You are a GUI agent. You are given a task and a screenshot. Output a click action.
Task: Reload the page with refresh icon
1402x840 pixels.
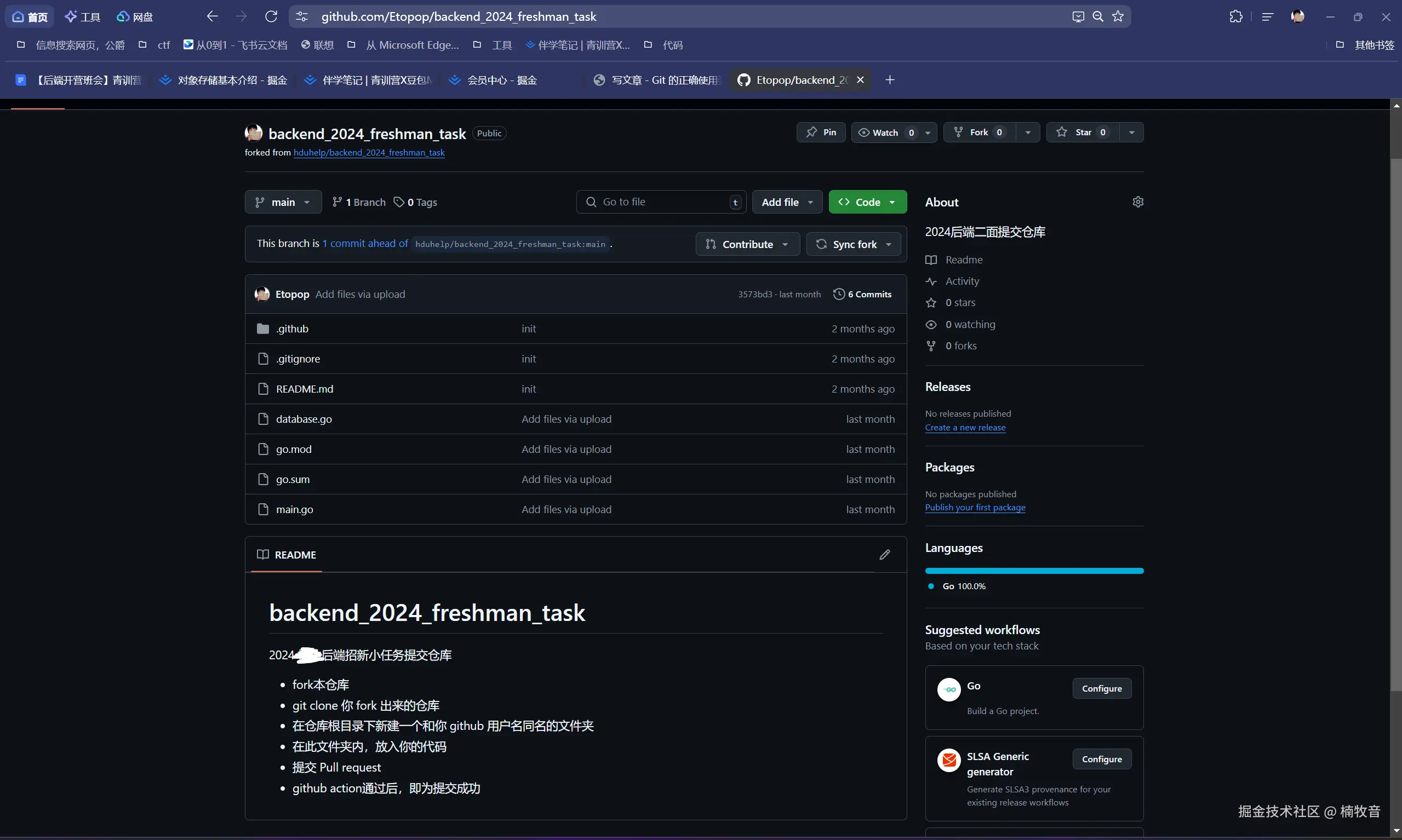(x=271, y=16)
